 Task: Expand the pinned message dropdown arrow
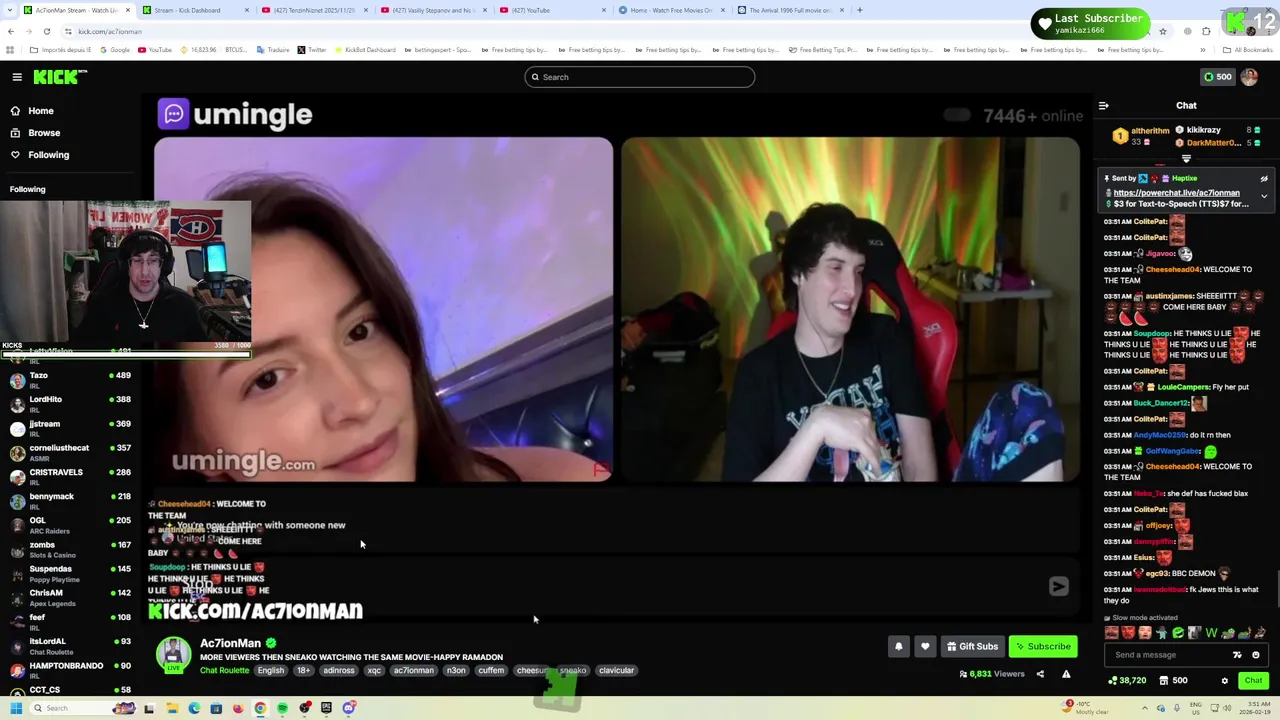pos(1264,197)
